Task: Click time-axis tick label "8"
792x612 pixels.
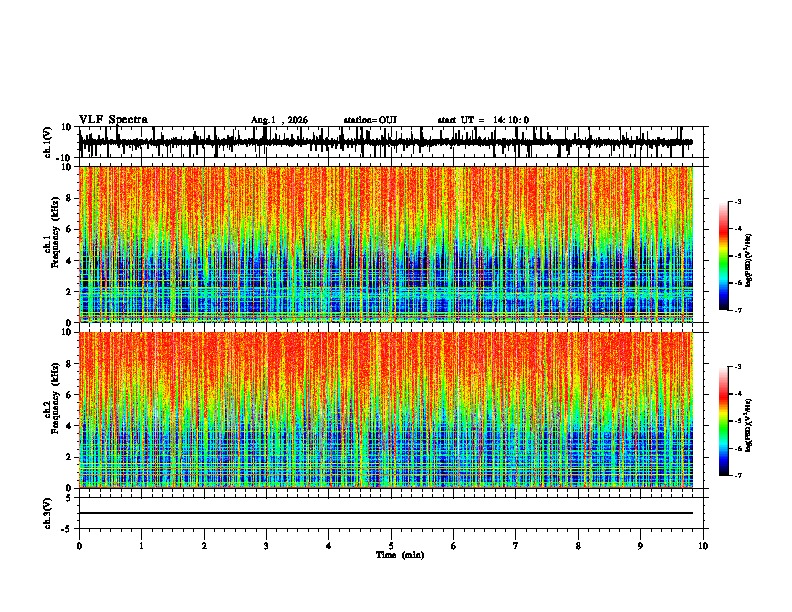Action: point(578,546)
